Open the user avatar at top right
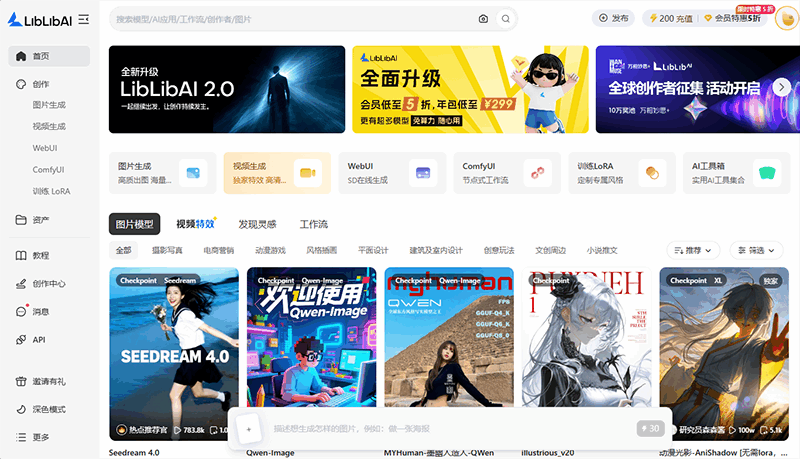 pyautogui.click(x=784, y=18)
